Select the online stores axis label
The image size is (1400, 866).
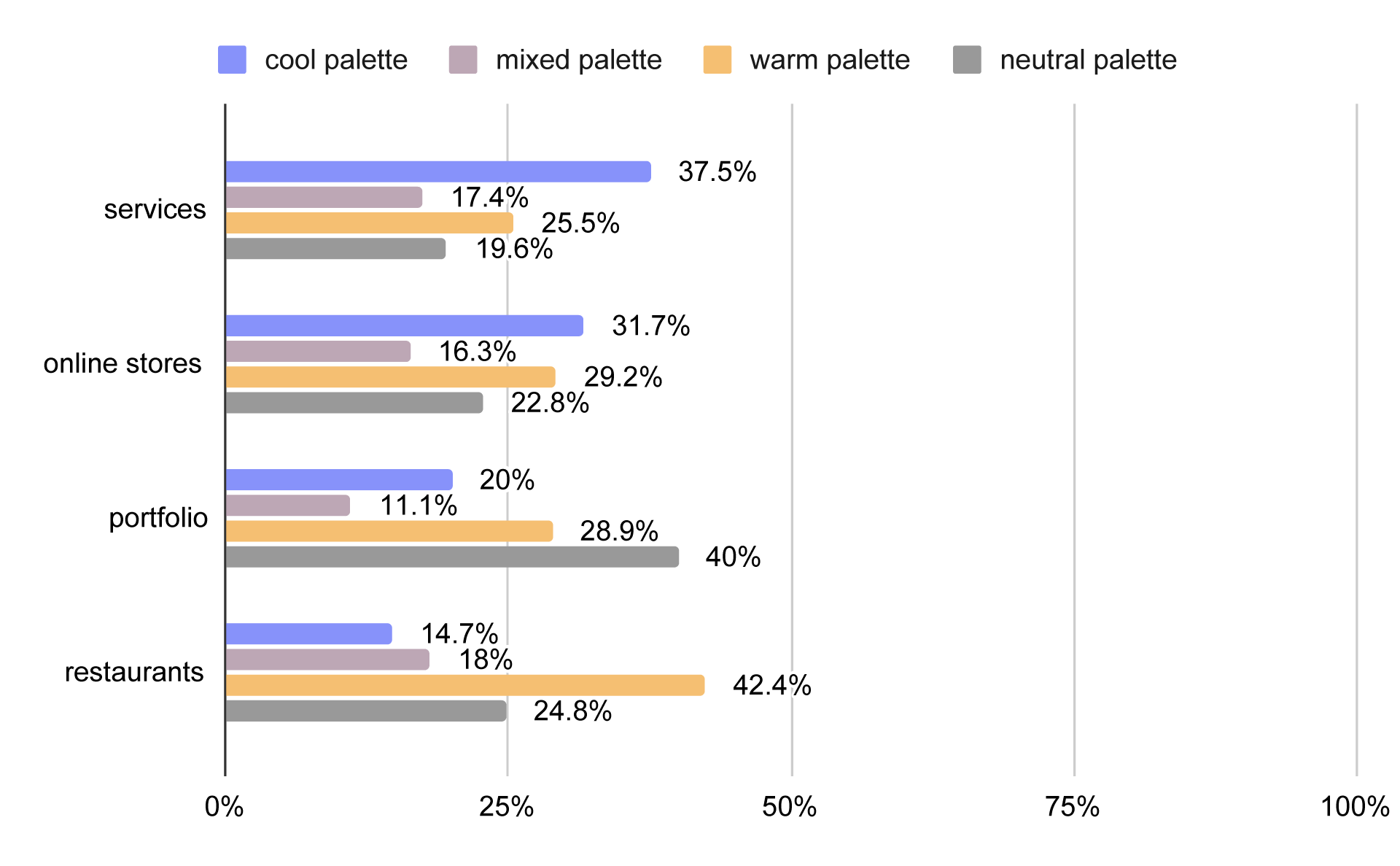click(122, 363)
